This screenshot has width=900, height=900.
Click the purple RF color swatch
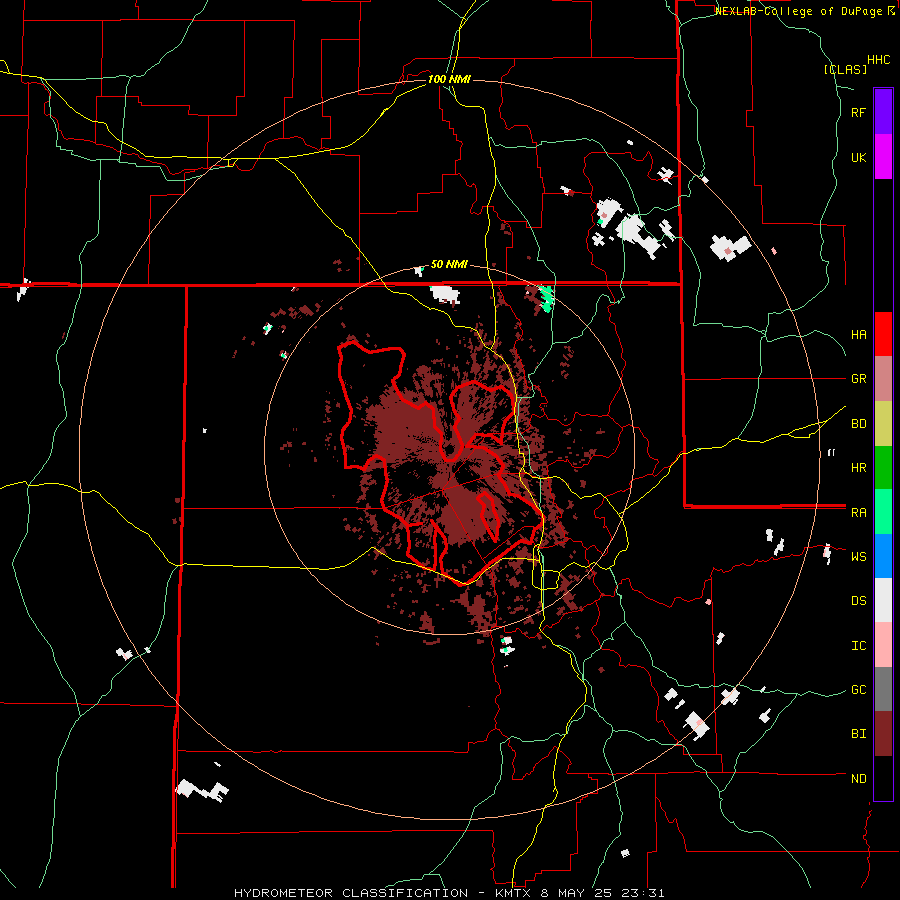click(x=883, y=112)
